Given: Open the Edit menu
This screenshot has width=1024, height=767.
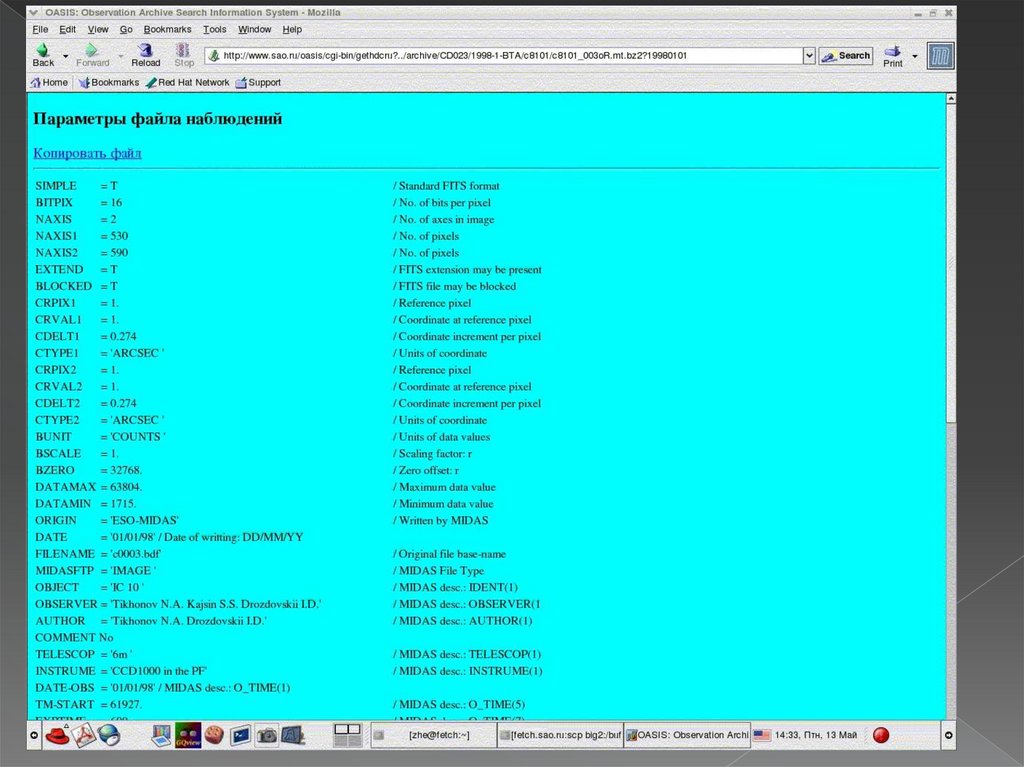Looking at the screenshot, I should point(67,29).
